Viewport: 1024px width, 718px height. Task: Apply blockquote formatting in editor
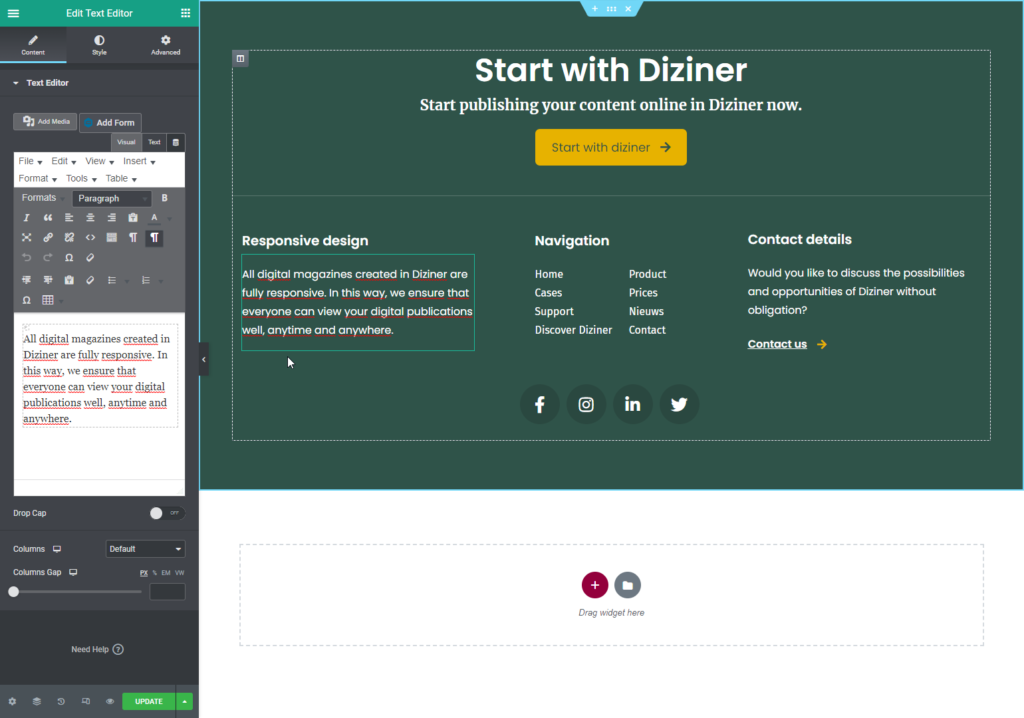(47, 217)
